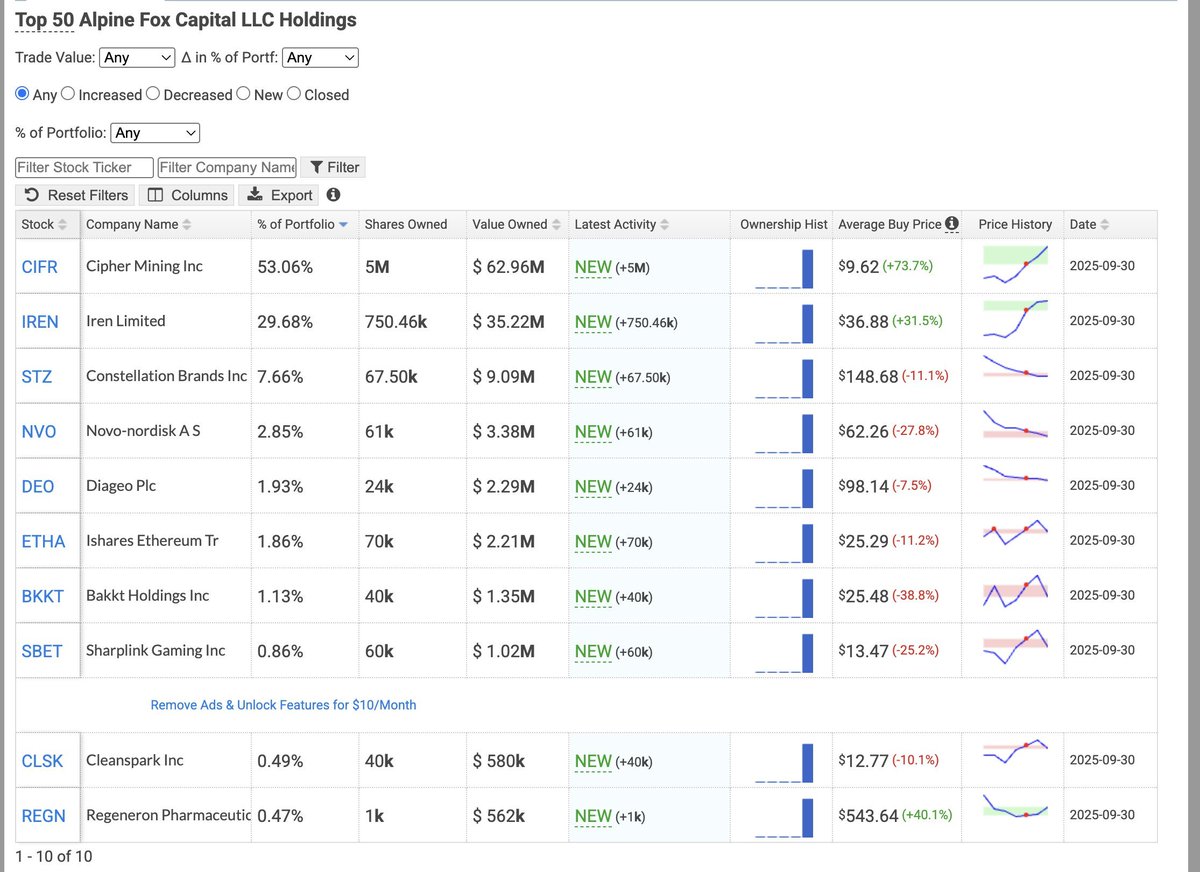The image size is (1200, 872).
Task: Click the sort arrows on Stock column
Action: click(x=63, y=225)
